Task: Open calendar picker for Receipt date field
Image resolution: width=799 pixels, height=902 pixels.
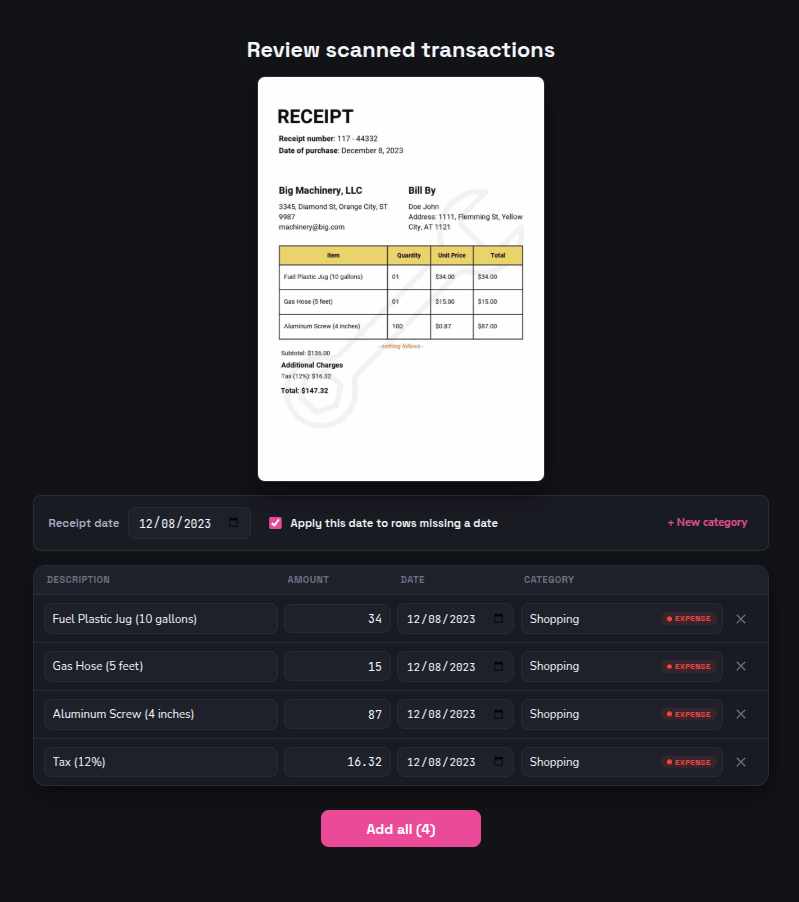Action: click(x=234, y=522)
